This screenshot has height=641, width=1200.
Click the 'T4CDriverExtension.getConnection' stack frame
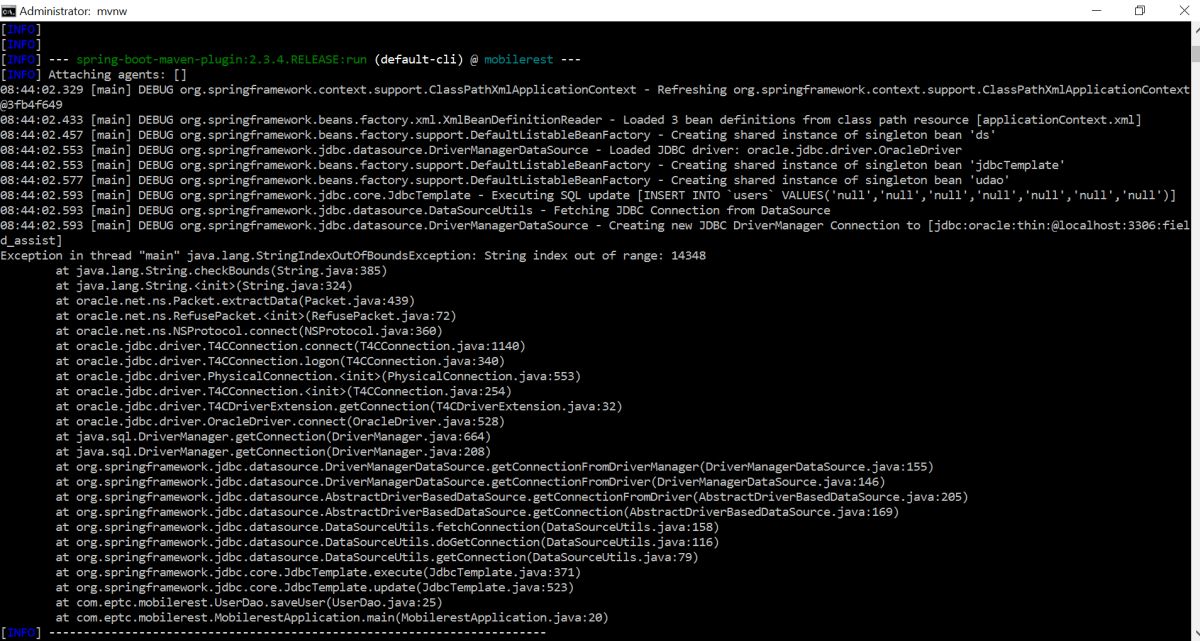[x=339, y=406]
